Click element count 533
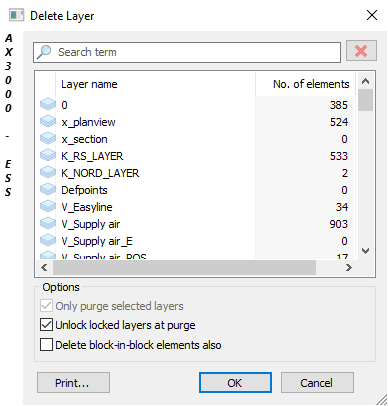Viewport: 388px width, 406px height. pos(339,156)
